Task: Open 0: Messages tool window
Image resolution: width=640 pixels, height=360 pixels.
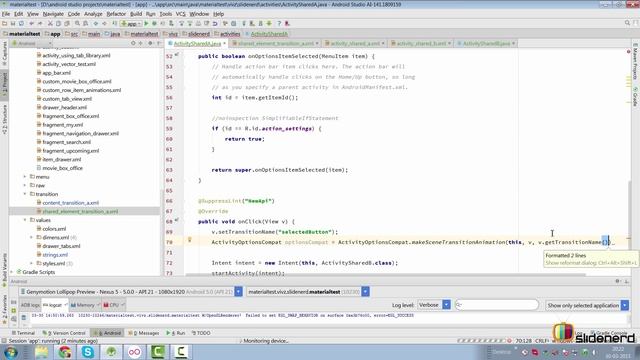Action: pos(145,333)
